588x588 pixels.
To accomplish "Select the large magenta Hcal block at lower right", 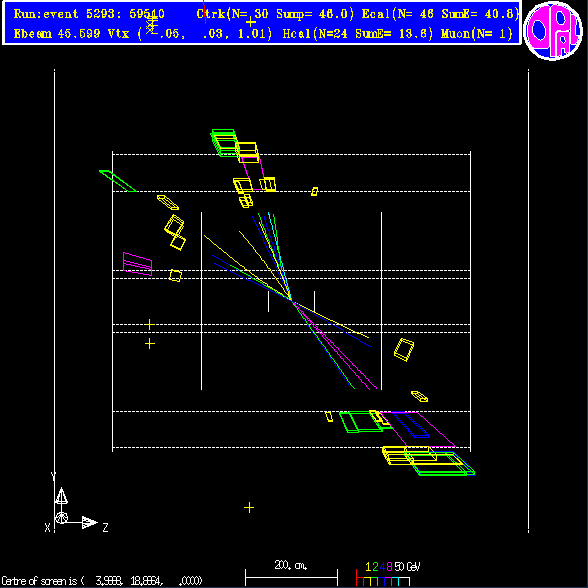I will tap(418, 429).
